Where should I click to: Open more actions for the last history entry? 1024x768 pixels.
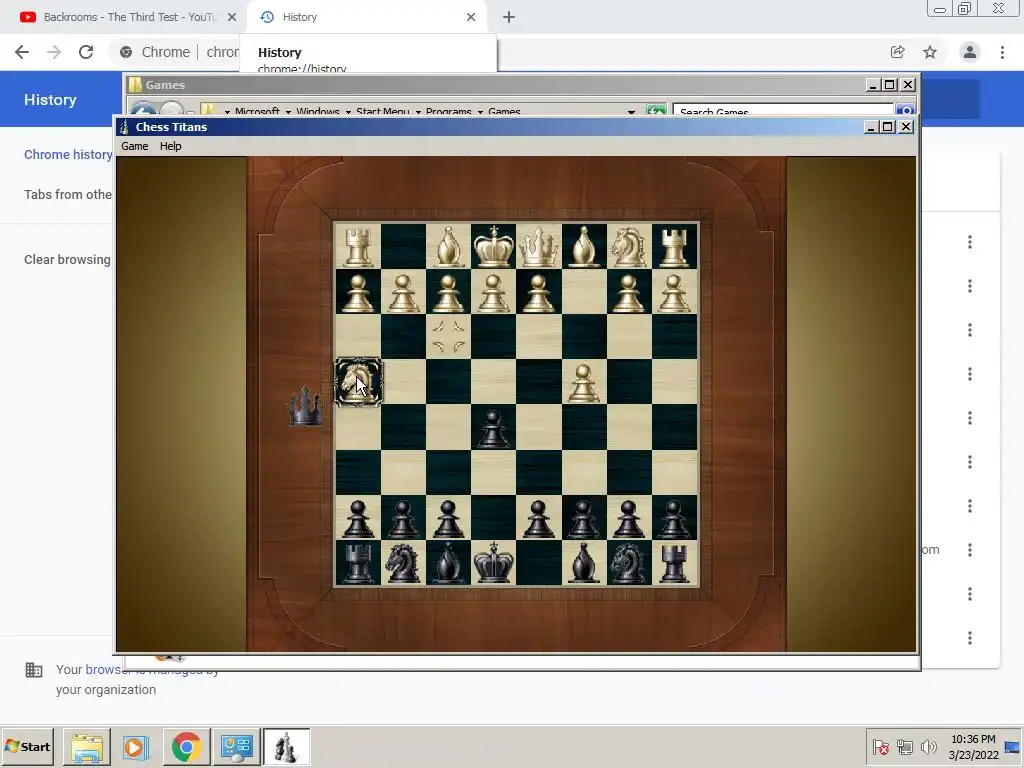click(x=970, y=637)
